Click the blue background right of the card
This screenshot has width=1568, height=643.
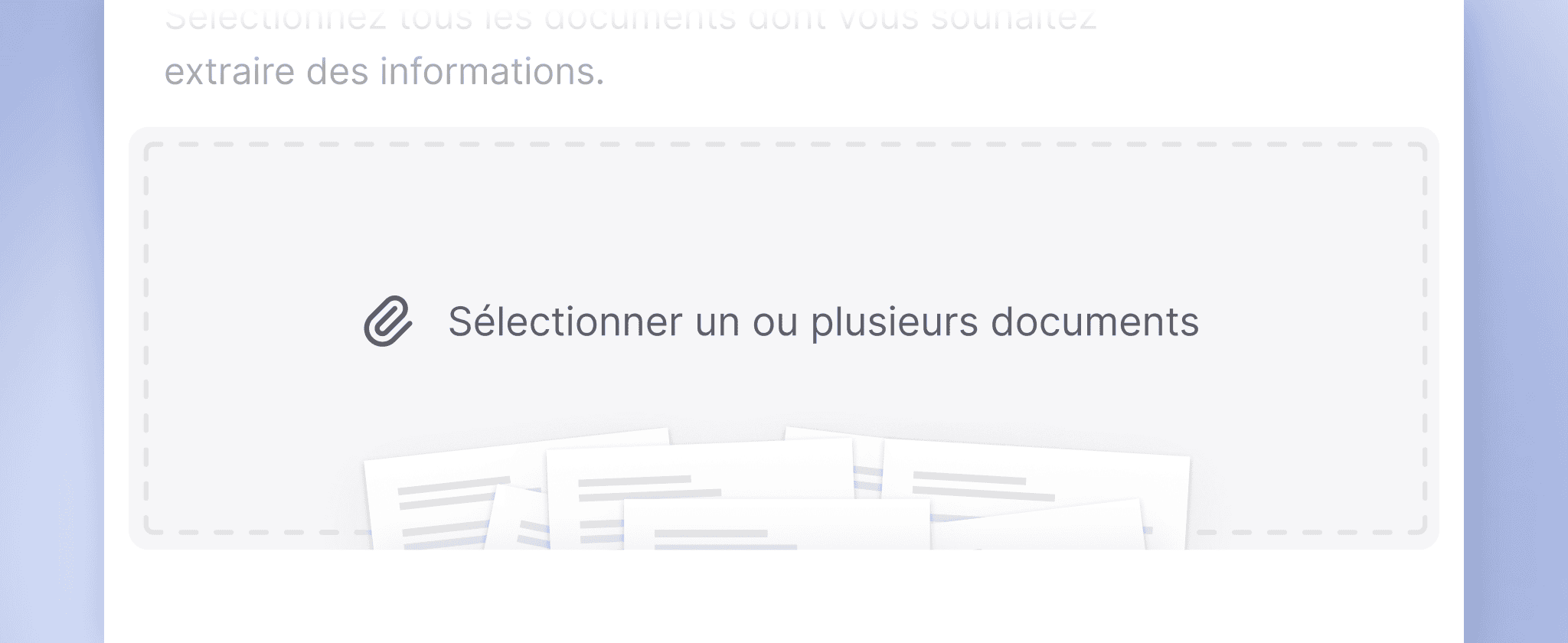tap(1516, 321)
